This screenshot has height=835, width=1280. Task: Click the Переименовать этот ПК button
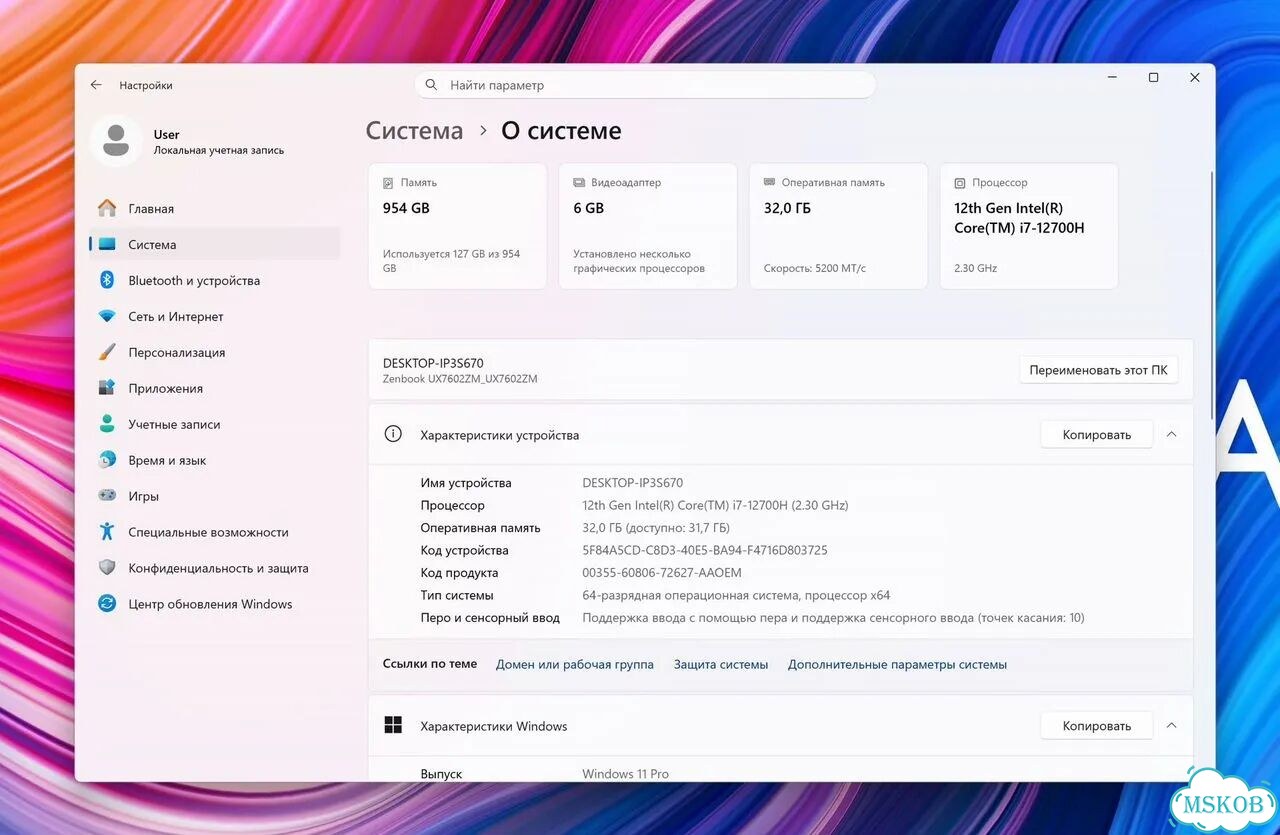pos(1098,370)
